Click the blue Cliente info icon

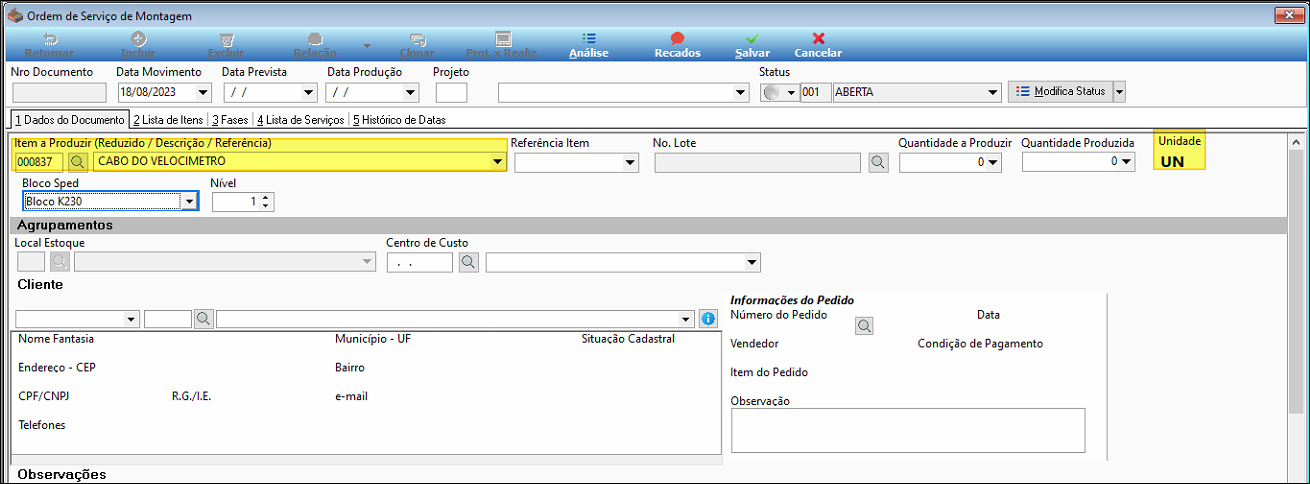tap(708, 319)
